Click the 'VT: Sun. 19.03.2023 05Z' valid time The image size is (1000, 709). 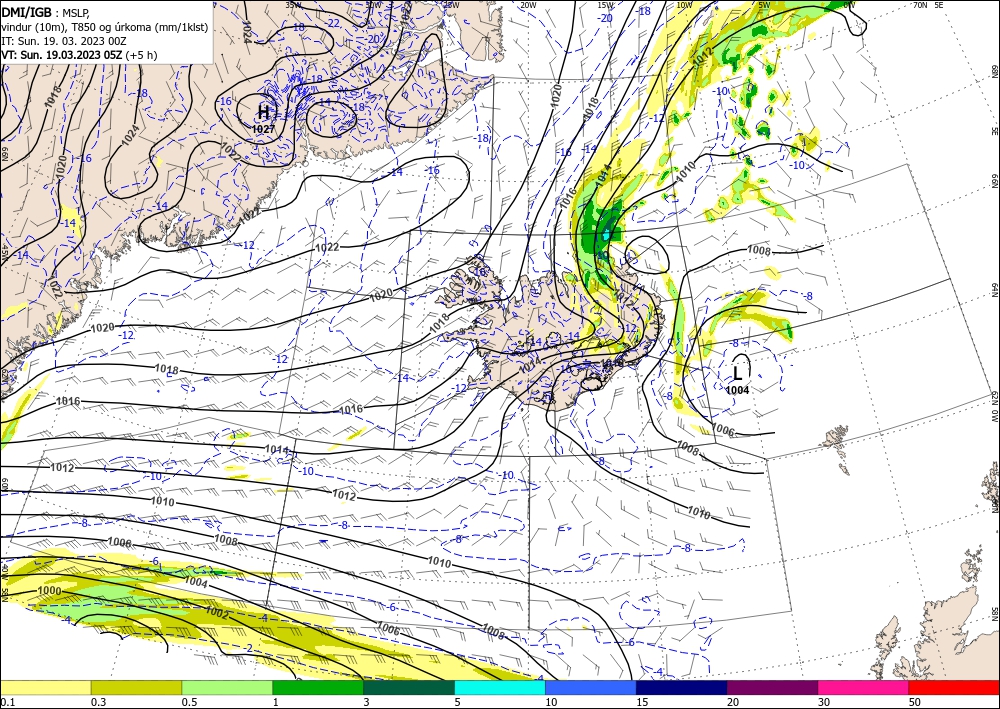(x=62, y=55)
